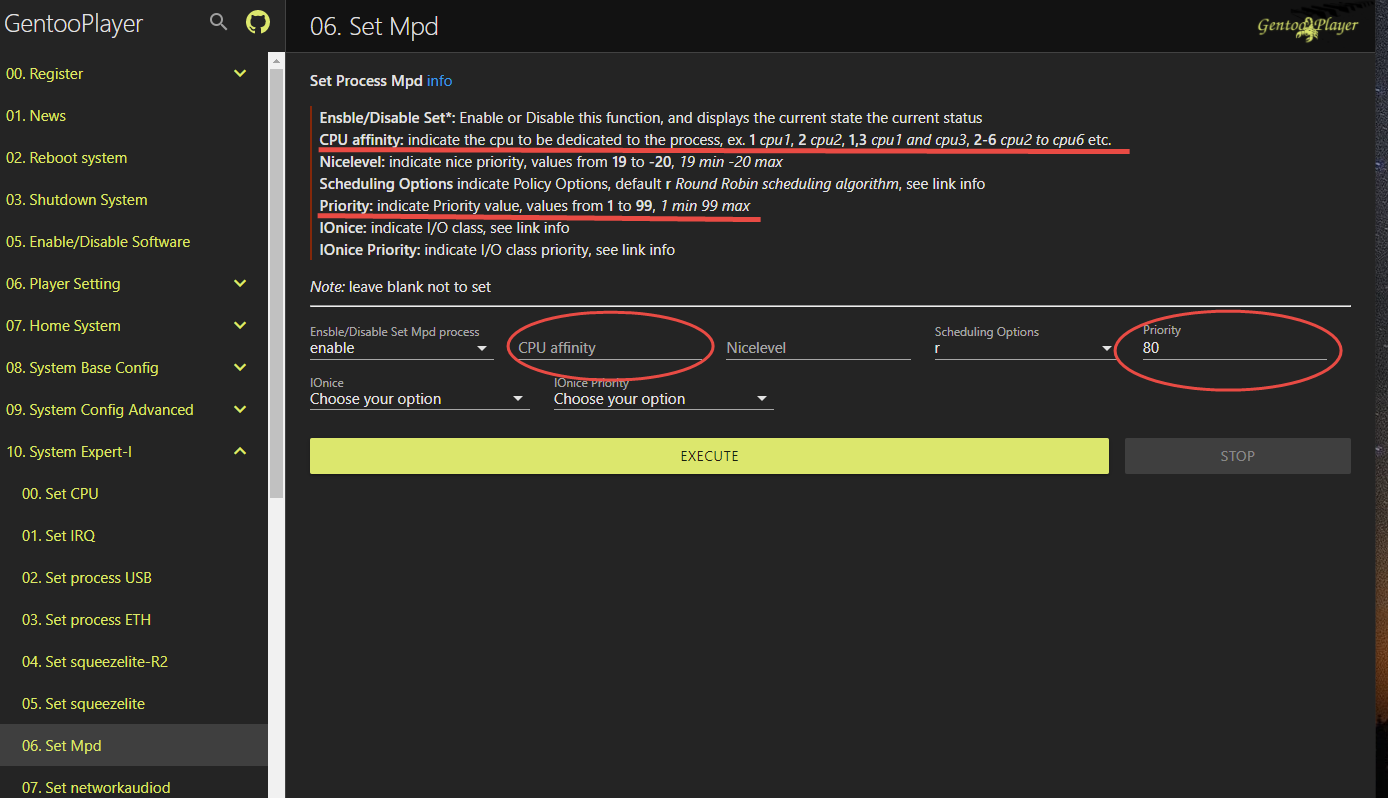Open the blue info link
The width and height of the screenshot is (1388, 798).
(439, 81)
